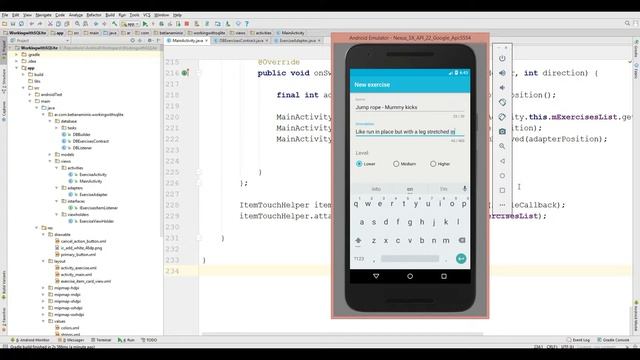Image resolution: width=640 pixels, height=360 pixels.
Task: Click the emulator volume up icon
Action: tap(502, 73)
